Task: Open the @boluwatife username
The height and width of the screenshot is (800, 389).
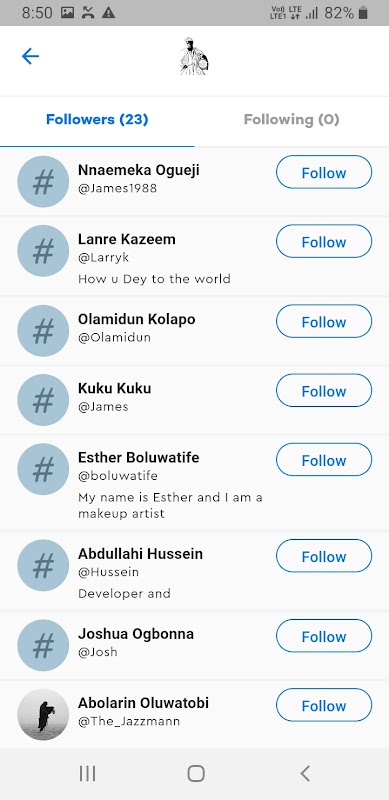Action: 118,476
